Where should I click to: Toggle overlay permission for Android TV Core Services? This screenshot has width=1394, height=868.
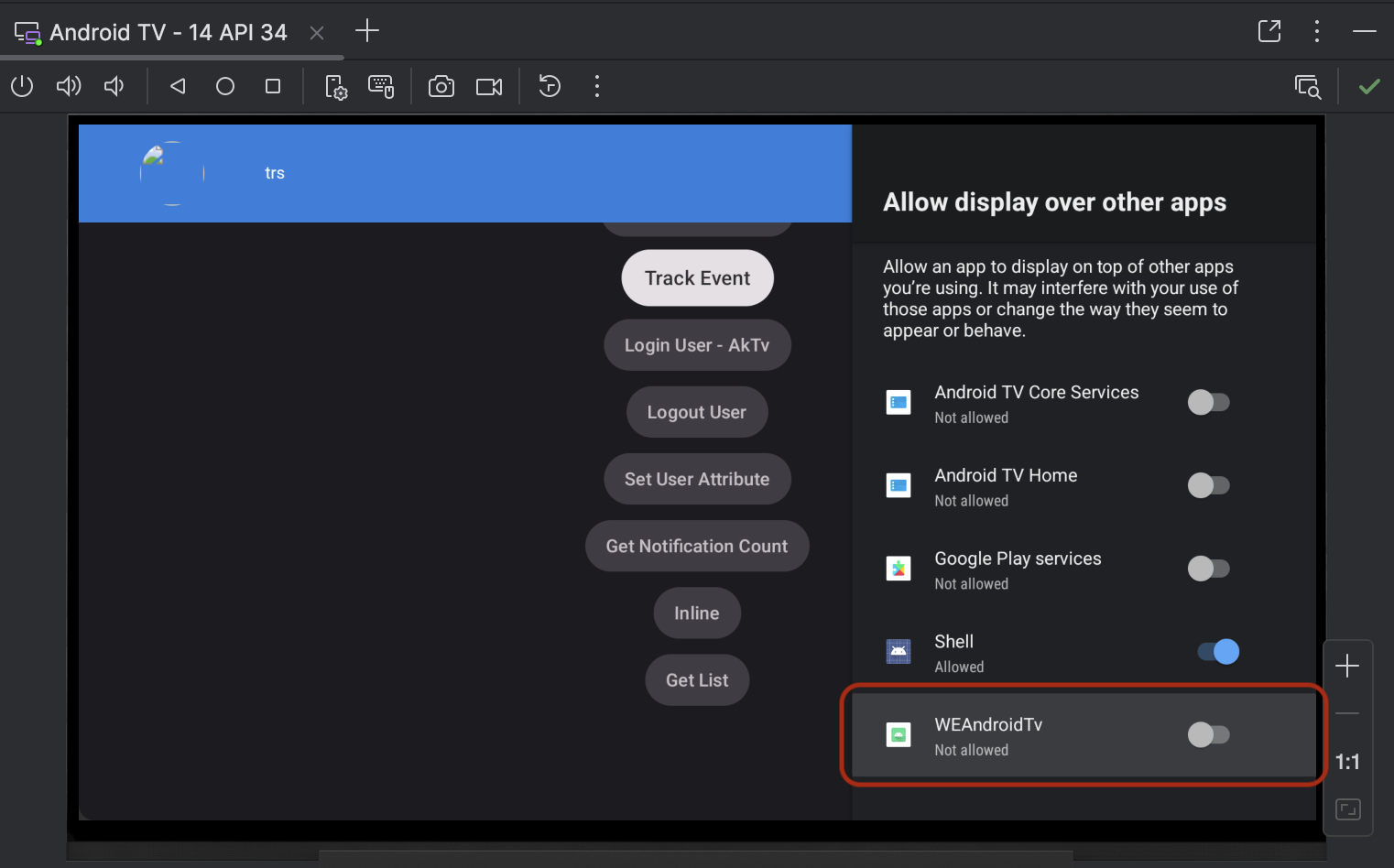1208,402
